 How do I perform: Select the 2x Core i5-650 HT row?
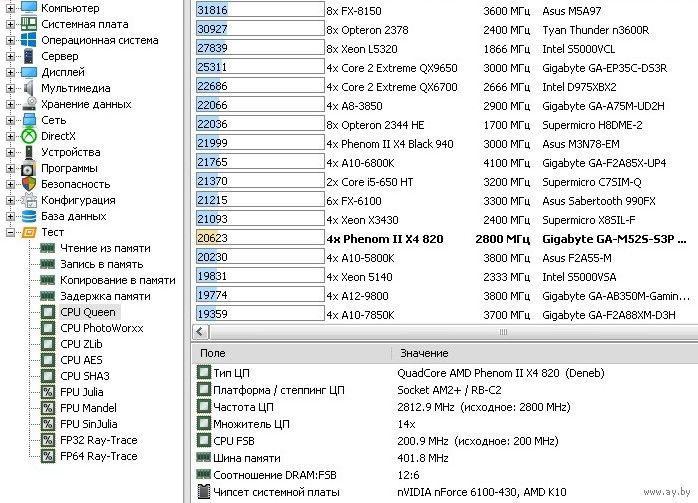pyautogui.click(x=445, y=182)
